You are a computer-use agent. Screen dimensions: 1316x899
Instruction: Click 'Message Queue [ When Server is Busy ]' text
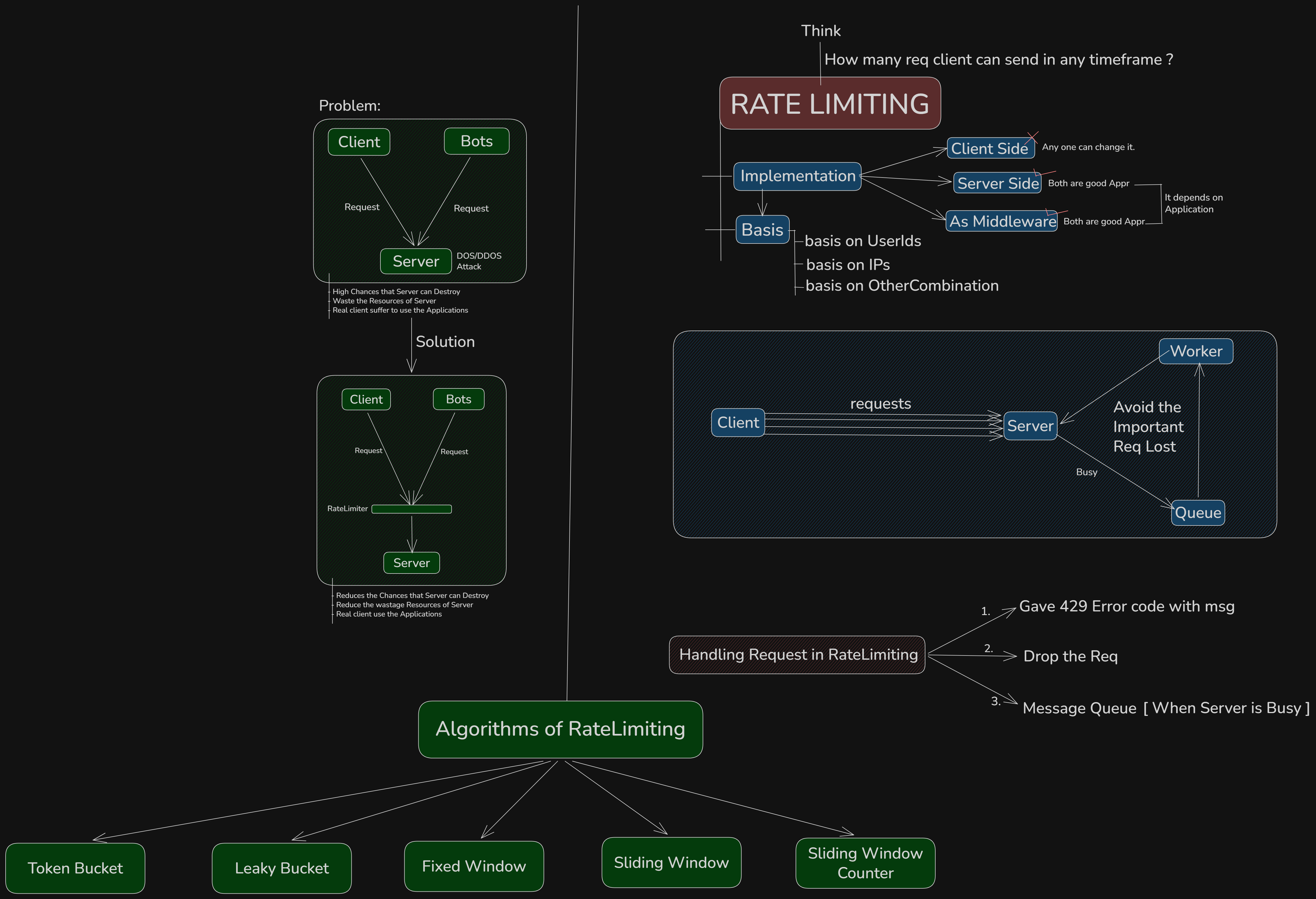1166,708
